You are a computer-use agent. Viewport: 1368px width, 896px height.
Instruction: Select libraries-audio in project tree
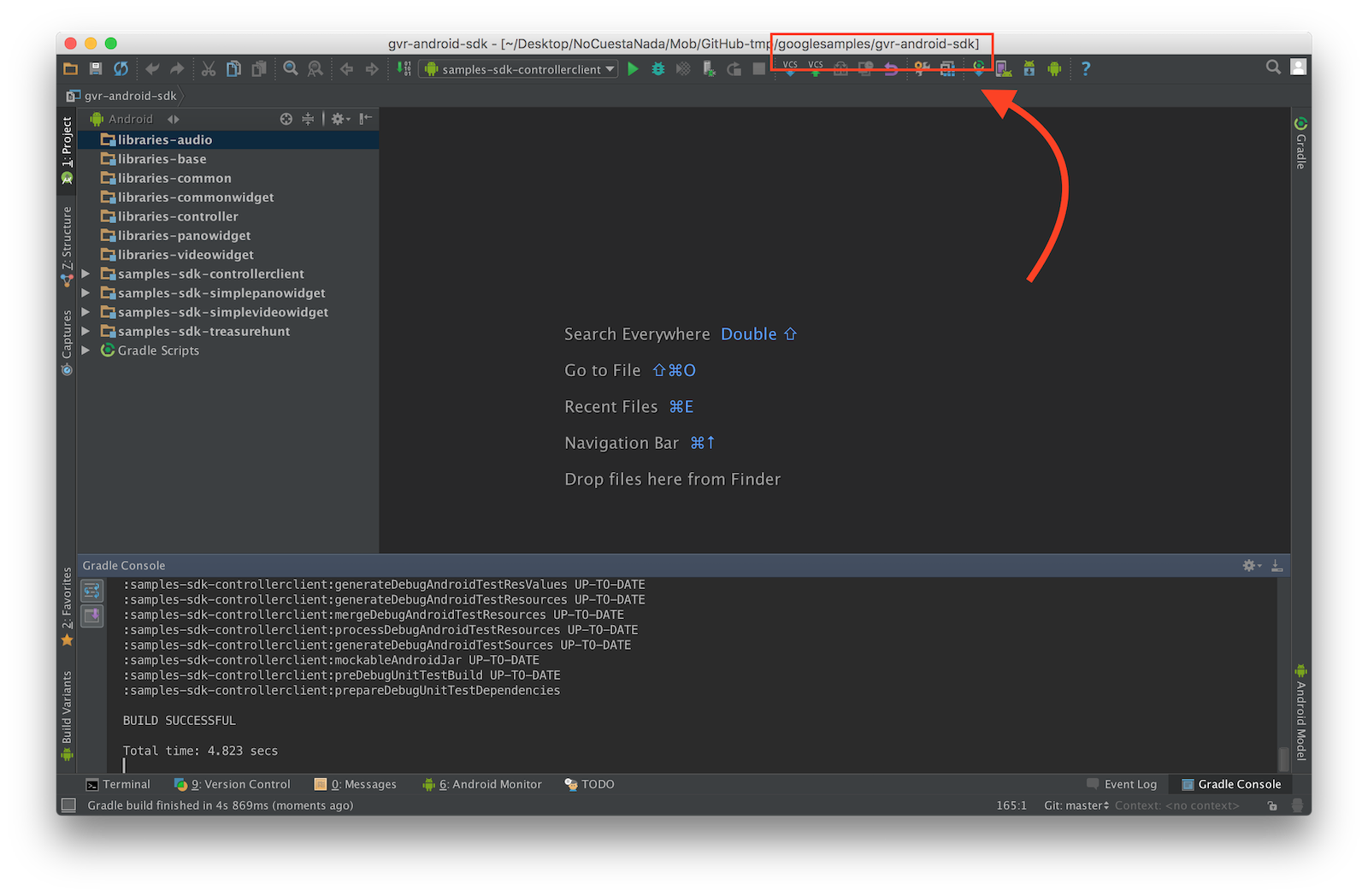tap(228, 139)
